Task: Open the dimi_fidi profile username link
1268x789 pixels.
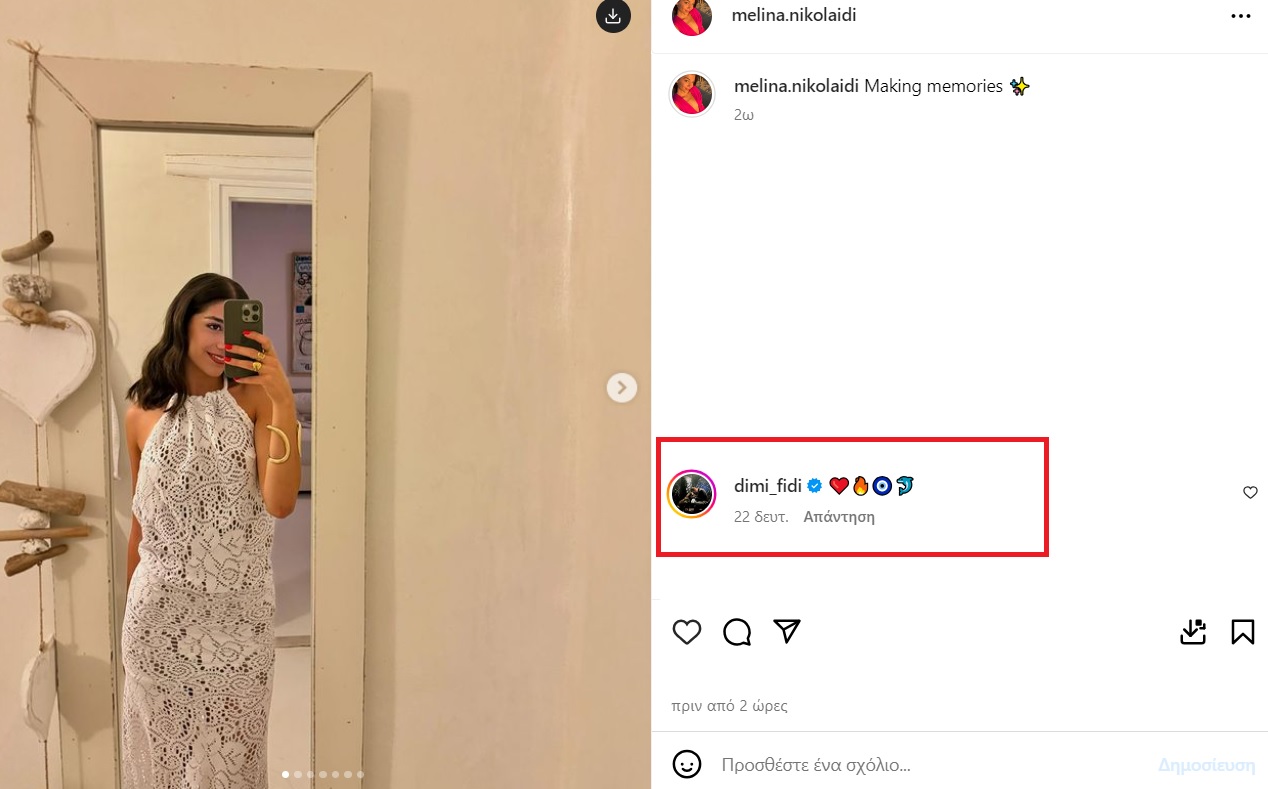Action: point(768,486)
